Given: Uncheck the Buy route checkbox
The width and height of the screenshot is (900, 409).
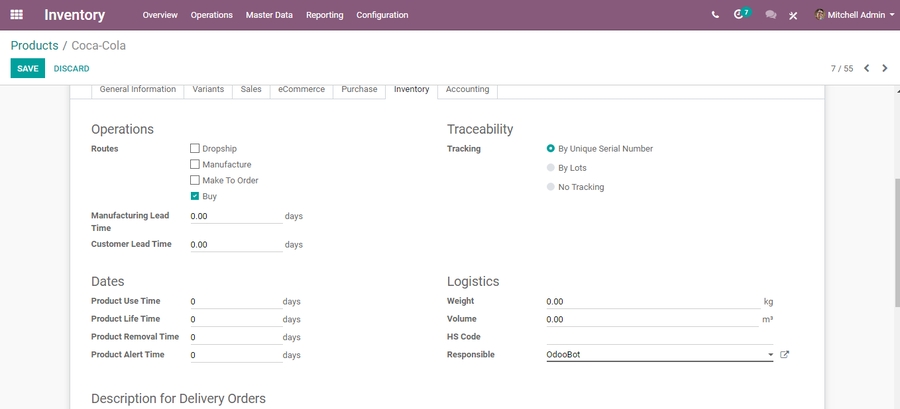Looking at the screenshot, I should coord(195,197).
